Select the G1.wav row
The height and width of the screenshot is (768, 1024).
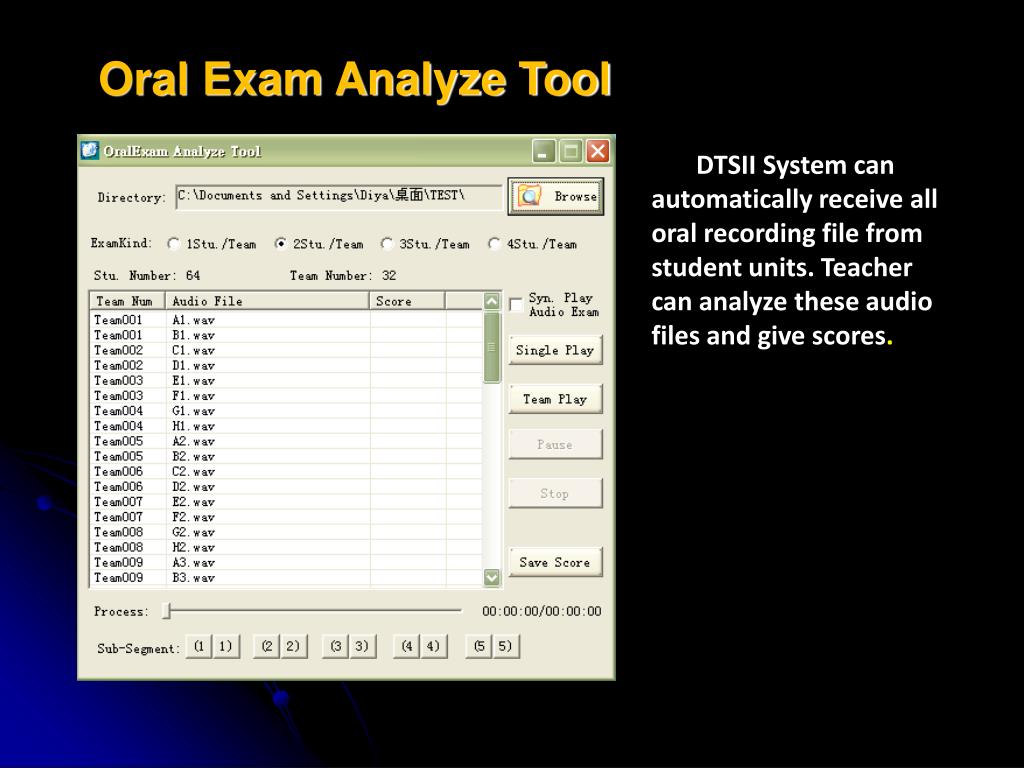click(286, 411)
